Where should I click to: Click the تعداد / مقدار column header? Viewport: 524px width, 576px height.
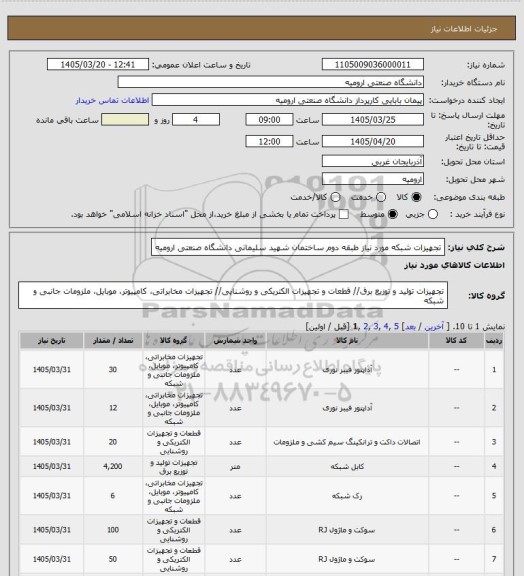(113, 341)
